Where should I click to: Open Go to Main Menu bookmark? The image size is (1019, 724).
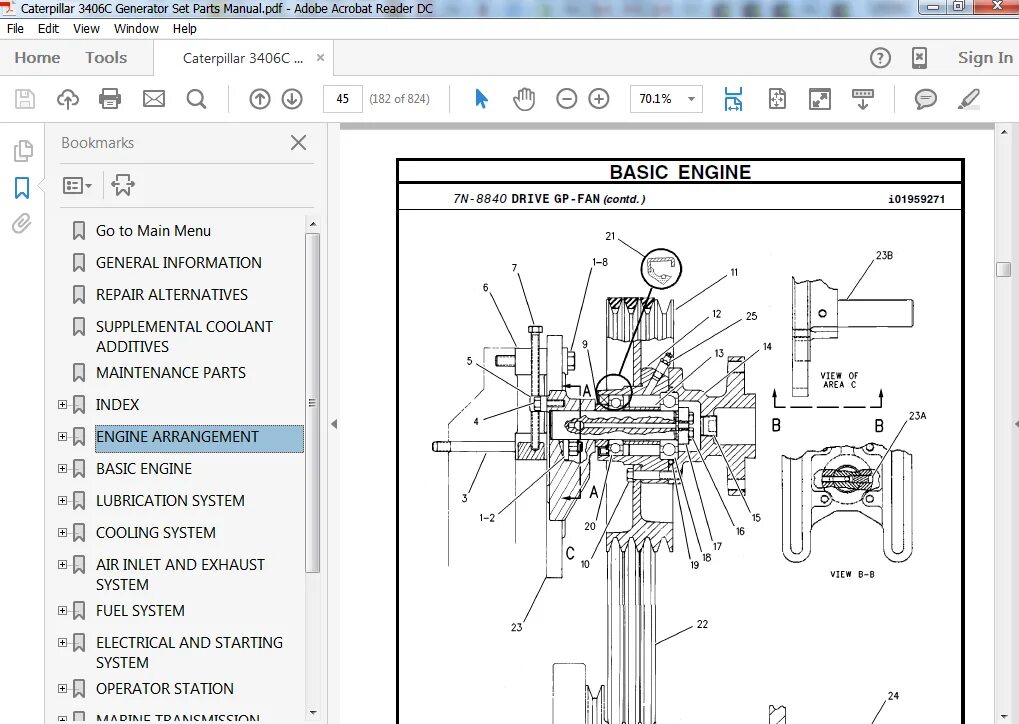[153, 231]
